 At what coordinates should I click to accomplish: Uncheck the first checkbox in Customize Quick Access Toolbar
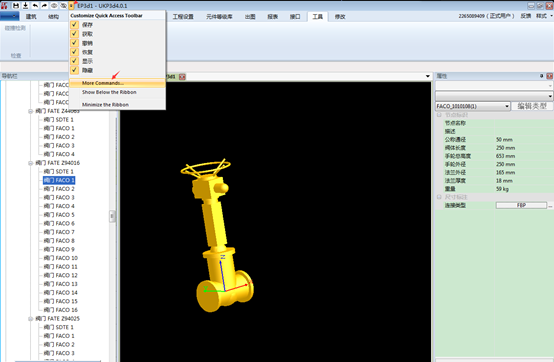74,24
